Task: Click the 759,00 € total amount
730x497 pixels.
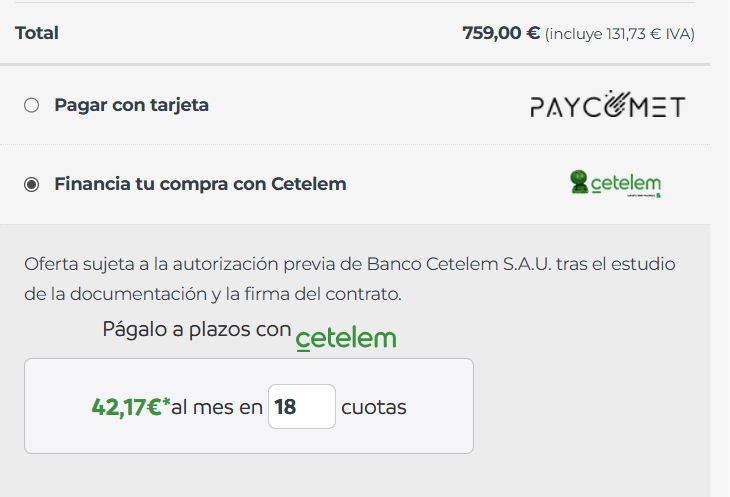Action: click(x=500, y=33)
